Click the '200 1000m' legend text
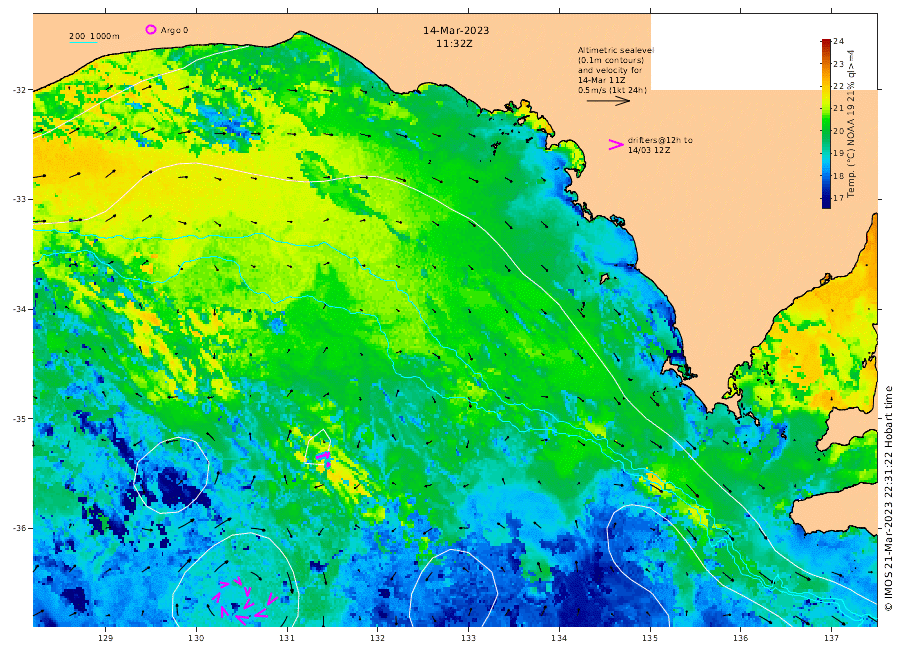The width and height of the screenshot is (900, 660). coord(94,36)
